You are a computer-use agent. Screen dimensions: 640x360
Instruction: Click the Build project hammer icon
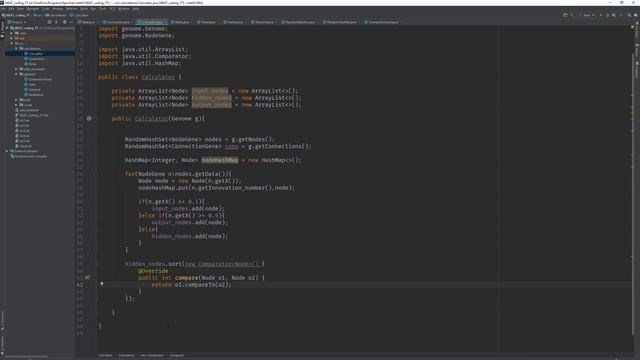click(x=572, y=15)
